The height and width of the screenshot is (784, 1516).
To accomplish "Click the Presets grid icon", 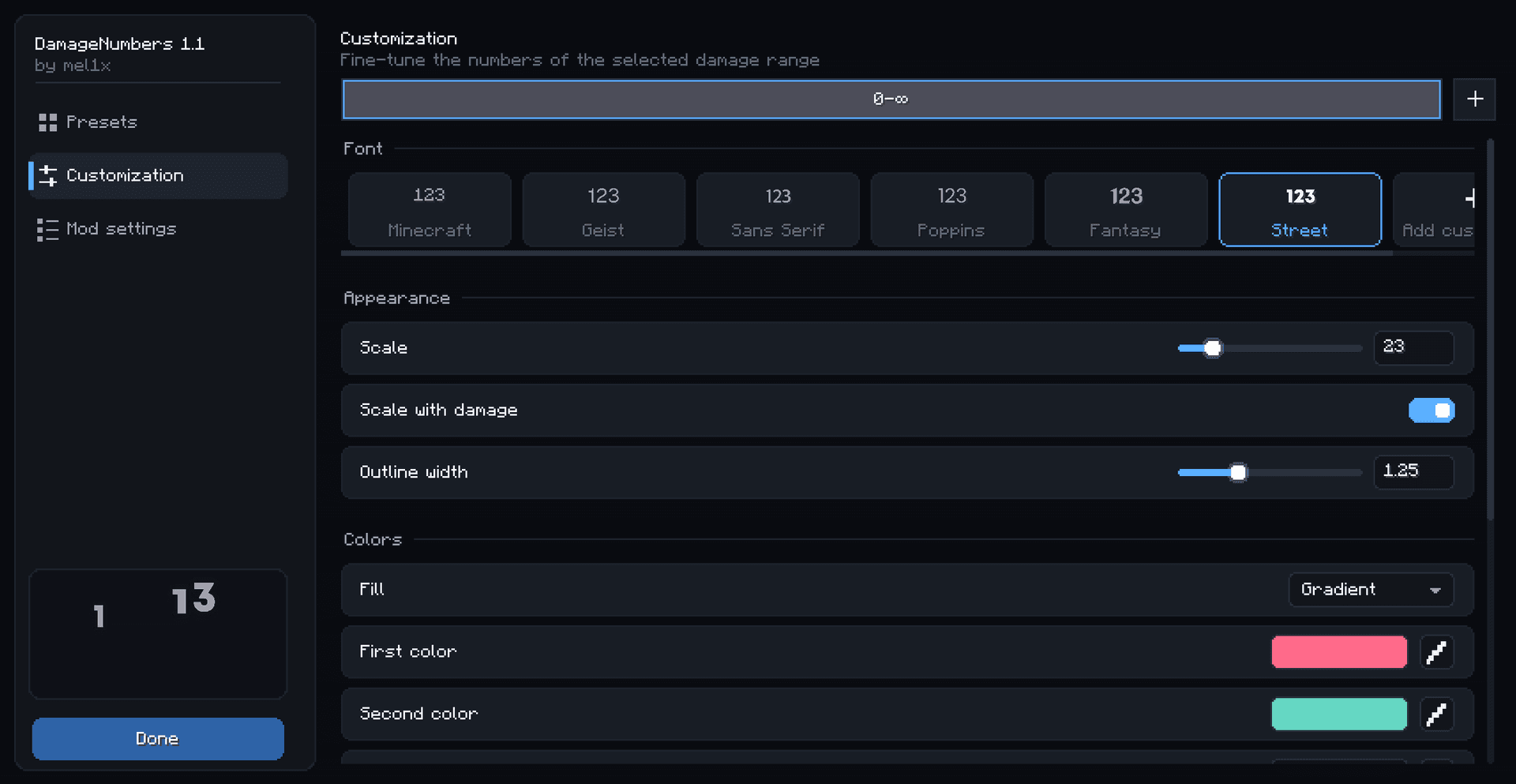I will 47,122.
